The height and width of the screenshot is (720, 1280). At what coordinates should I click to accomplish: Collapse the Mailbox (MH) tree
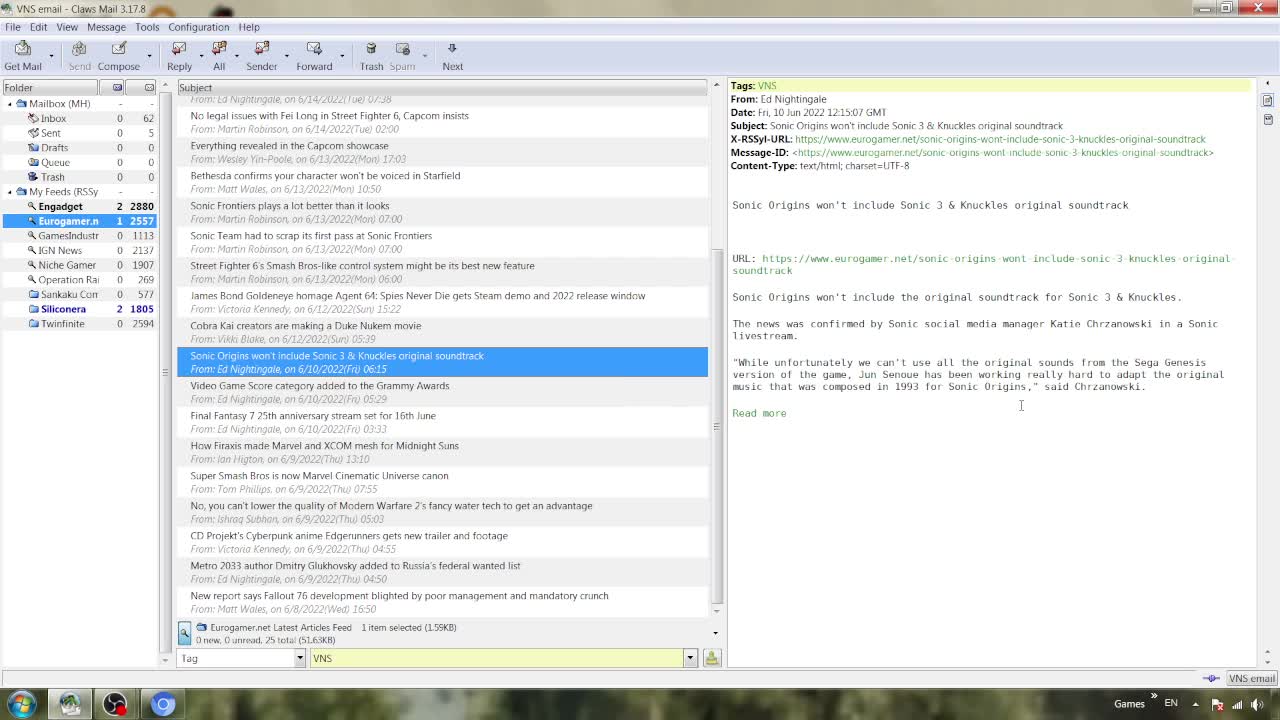10,103
